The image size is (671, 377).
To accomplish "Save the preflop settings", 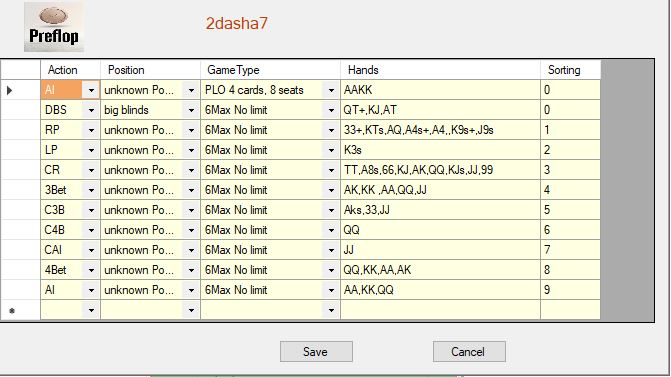I will pyautogui.click(x=316, y=352).
